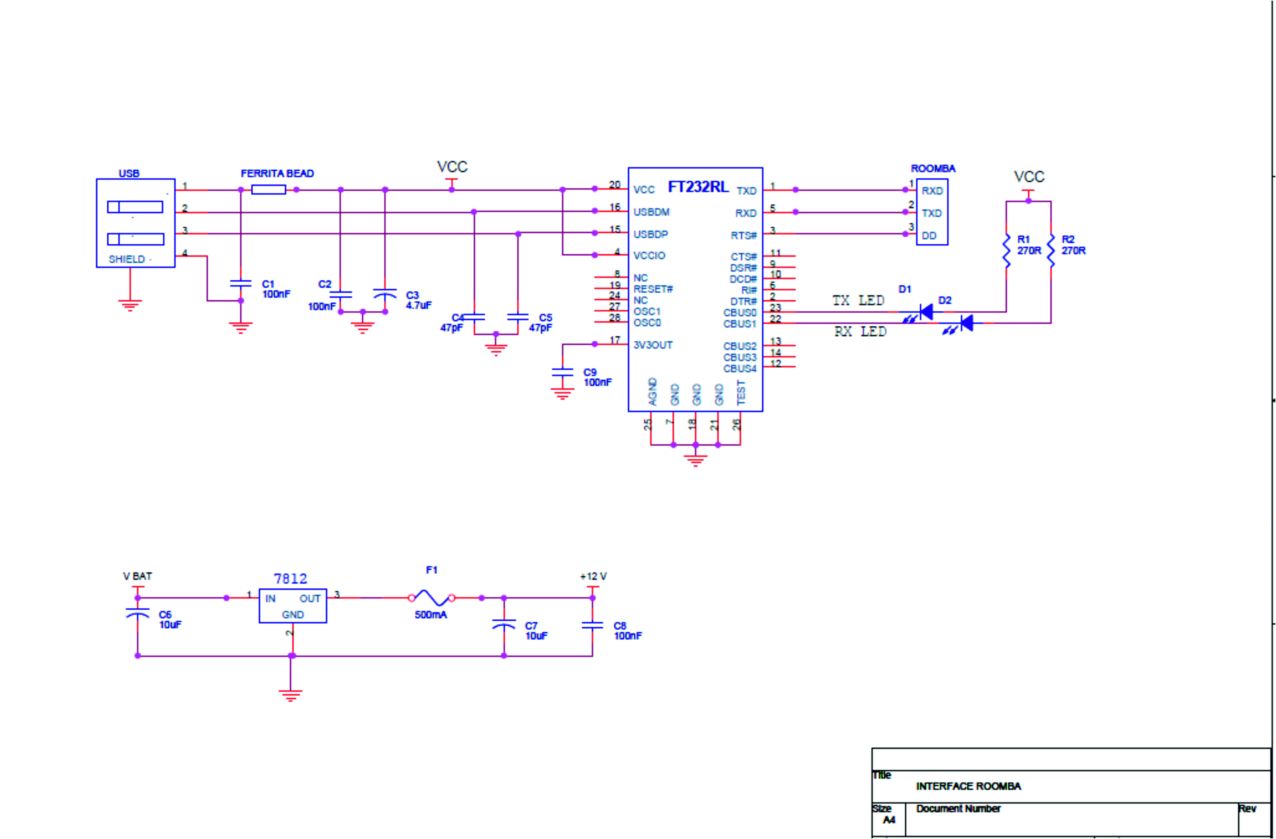Select the 7812 voltage regulator block

coord(292,605)
